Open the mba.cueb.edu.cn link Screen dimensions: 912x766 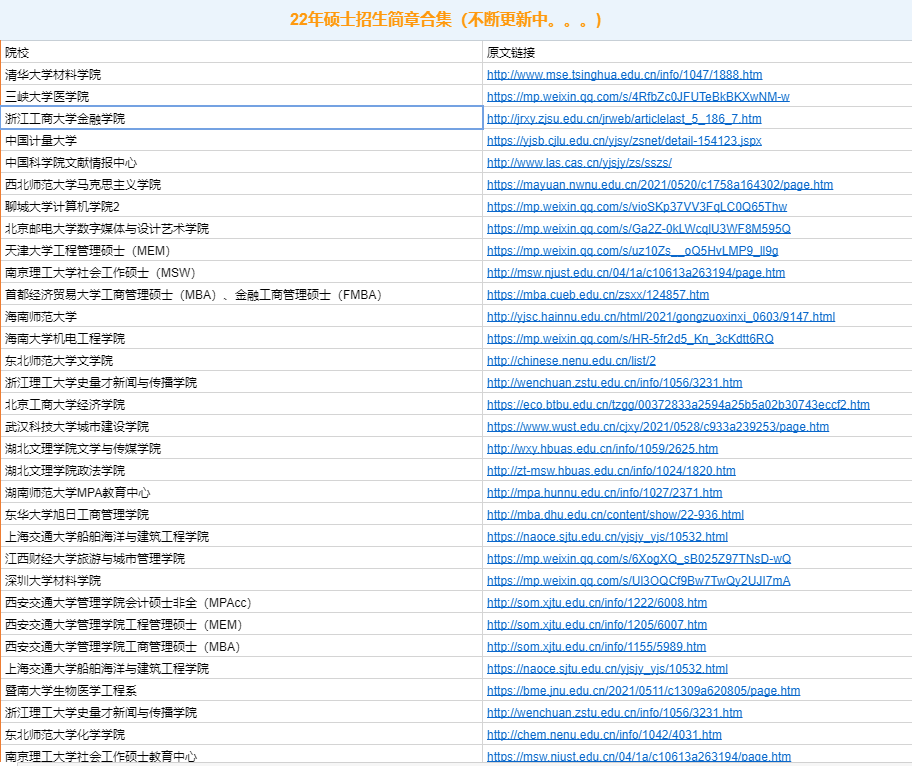[597, 295]
